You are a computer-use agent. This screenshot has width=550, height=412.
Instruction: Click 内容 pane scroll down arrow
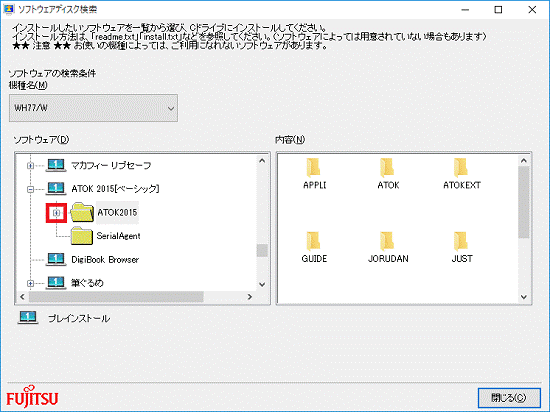pos(524,297)
